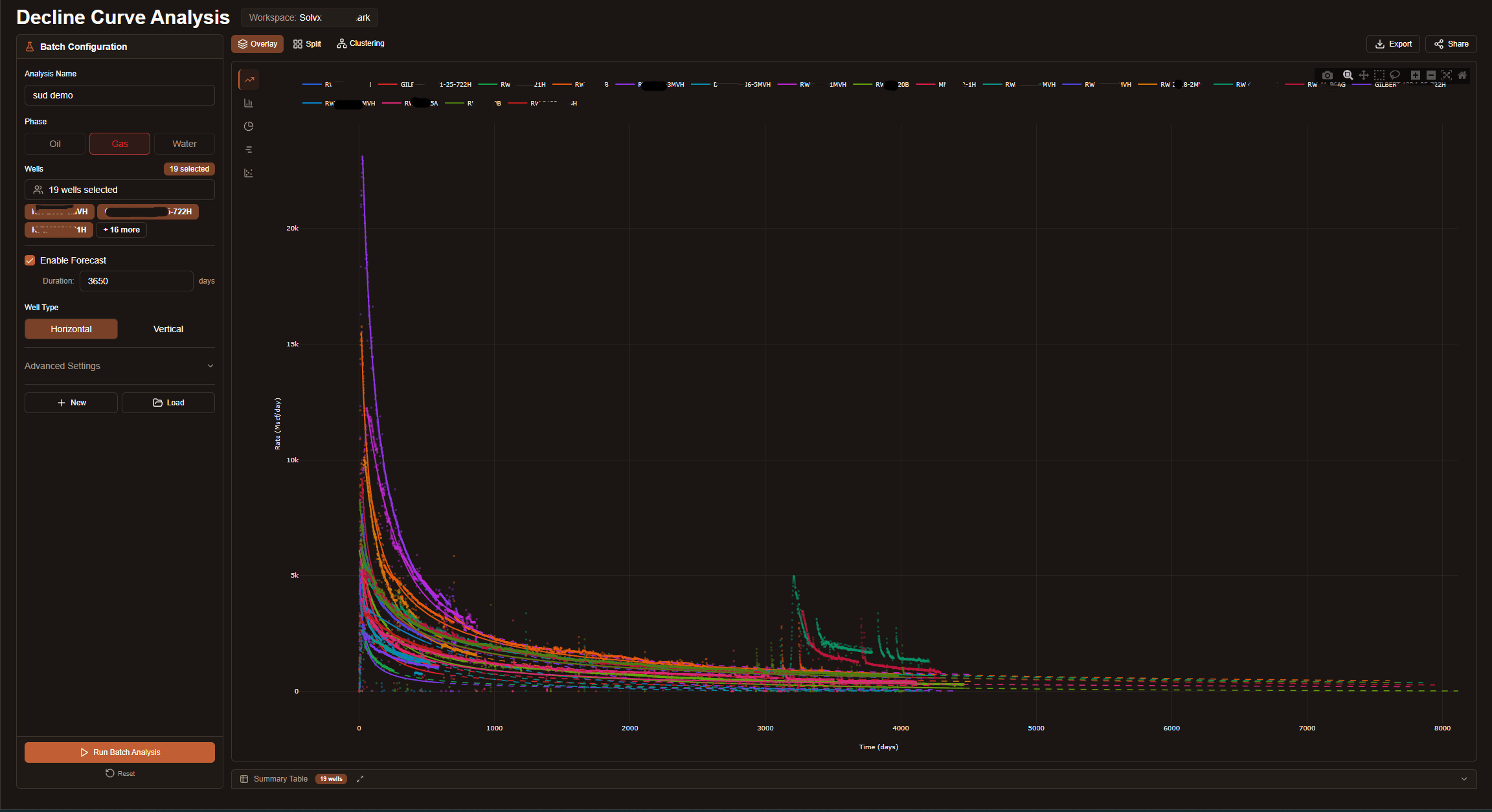The width and height of the screenshot is (1492, 812).
Task: Click green line swatch for trace ending 21H
Action: 488,85
